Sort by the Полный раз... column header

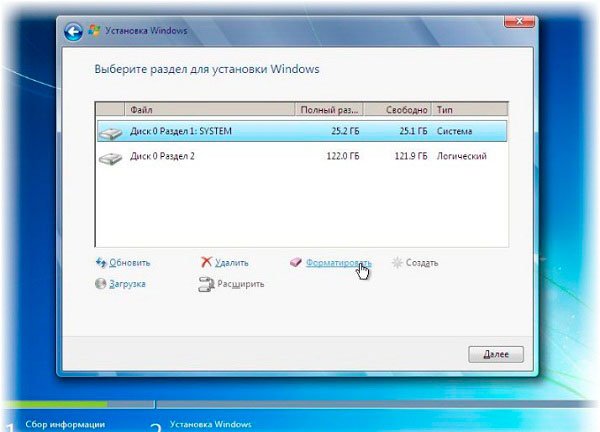(329, 110)
